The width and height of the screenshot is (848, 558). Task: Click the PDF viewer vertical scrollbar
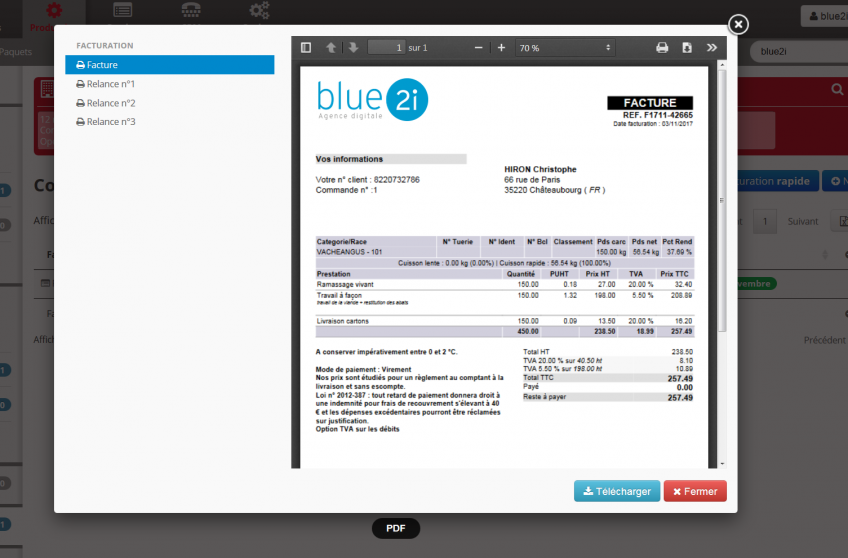tap(721, 200)
